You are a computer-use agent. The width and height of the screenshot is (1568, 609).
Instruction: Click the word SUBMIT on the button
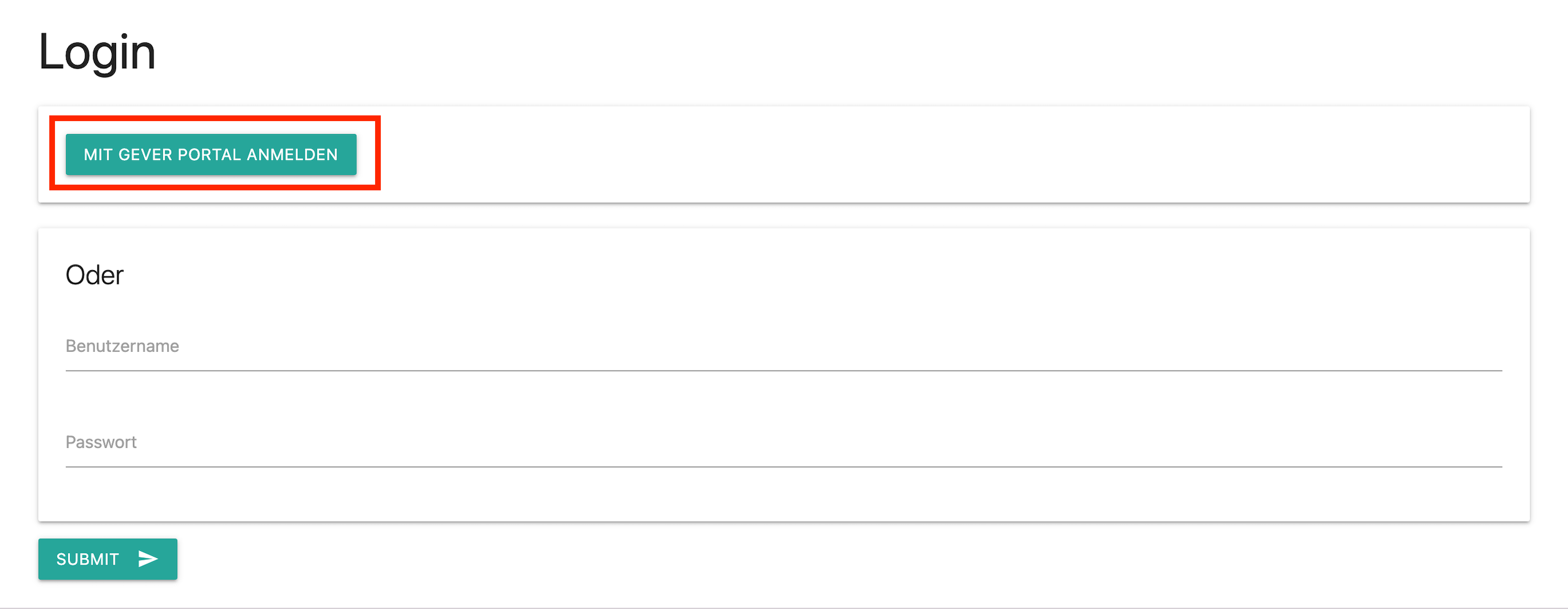pyautogui.click(x=87, y=560)
